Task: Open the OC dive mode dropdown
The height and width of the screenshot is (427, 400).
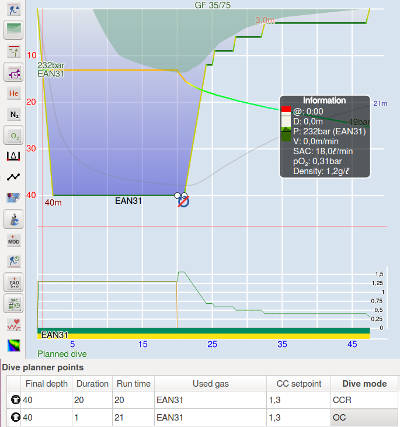Action: pos(365,417)
